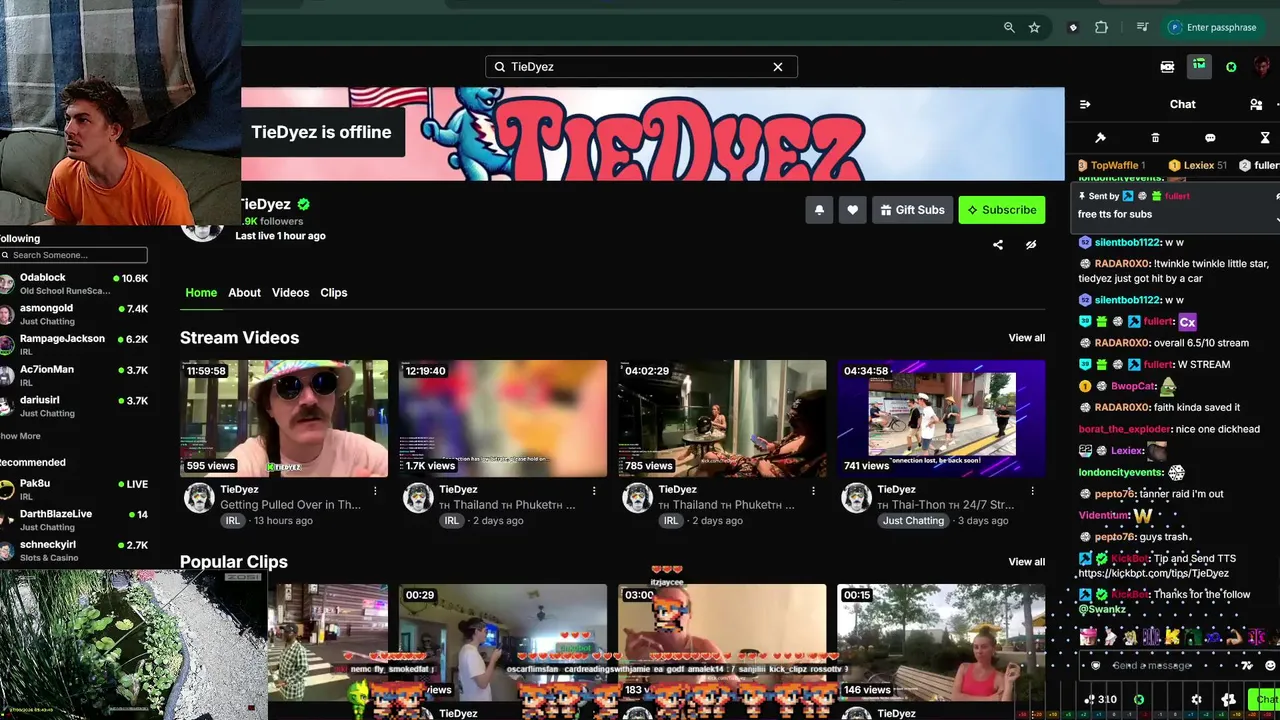Click the channel points 310 balance
1280x720 pixels.
coord(1100,700)
